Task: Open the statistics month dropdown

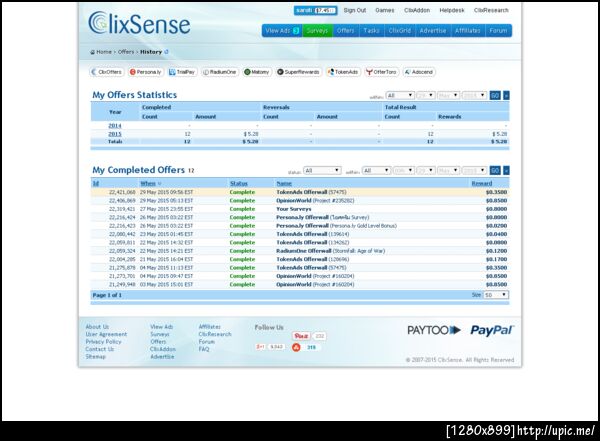Action: [x=448, y=95]
